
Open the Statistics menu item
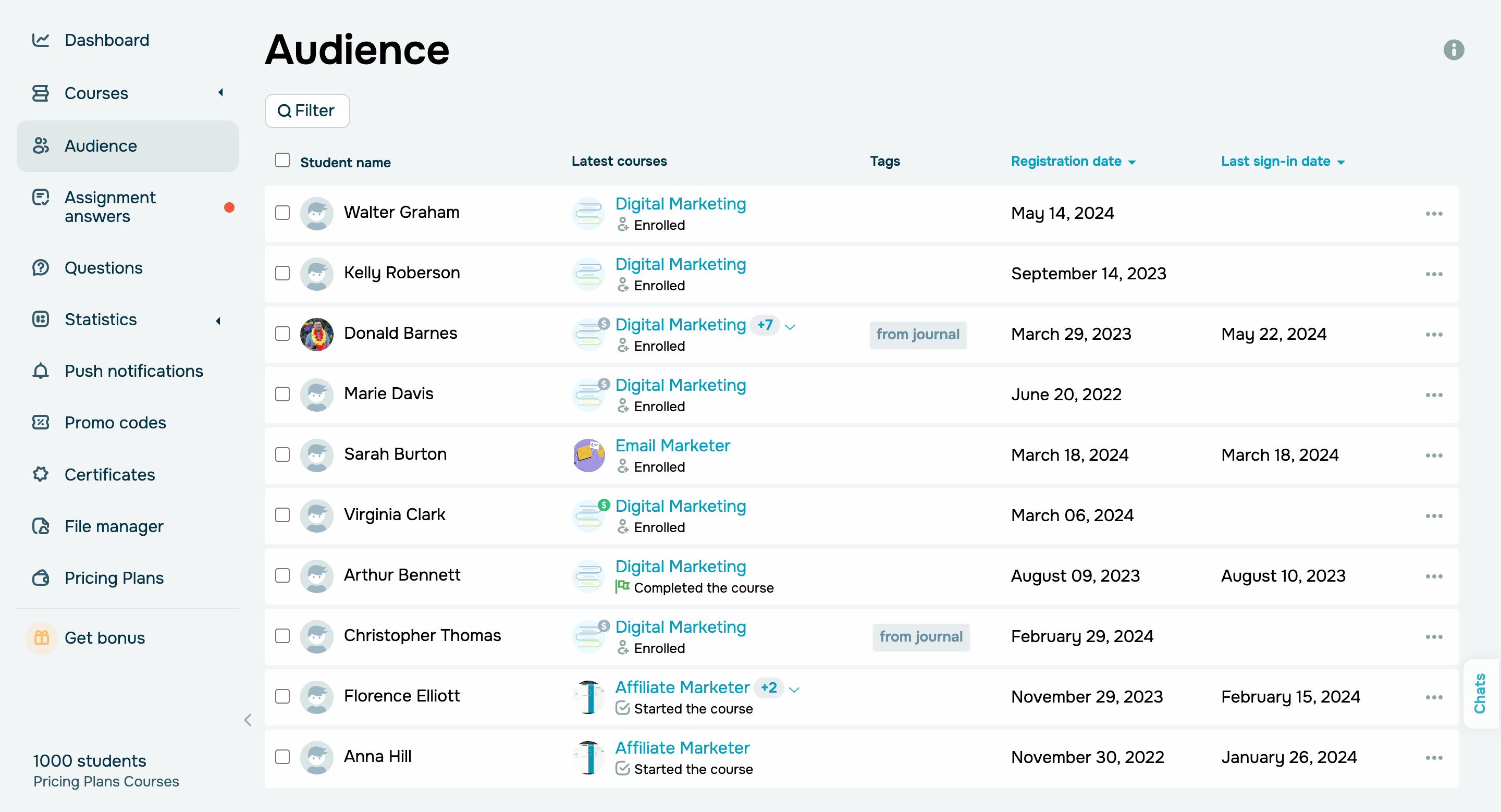point(100,319)
